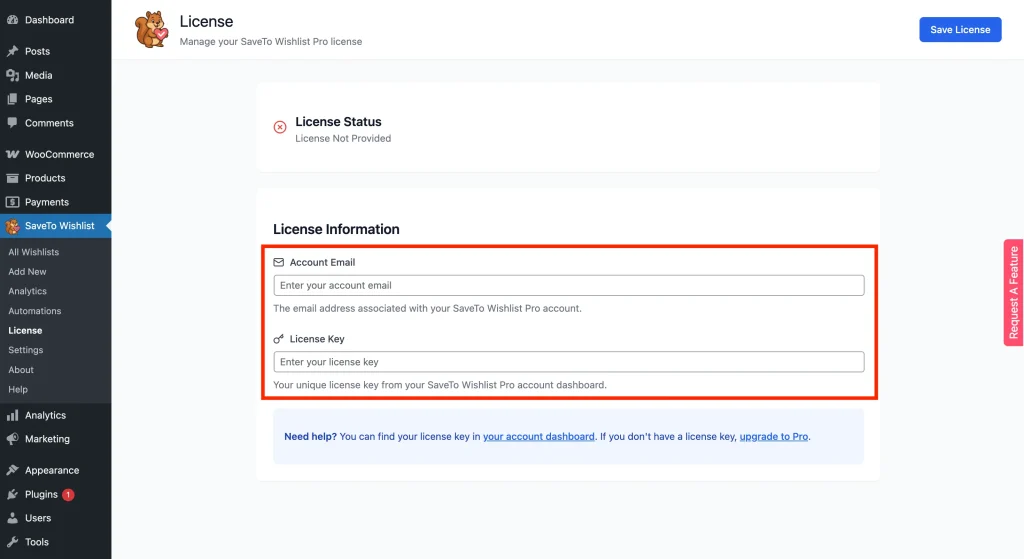
Task: Click the Plugins plug icon
Action: [x=12, y=494]
